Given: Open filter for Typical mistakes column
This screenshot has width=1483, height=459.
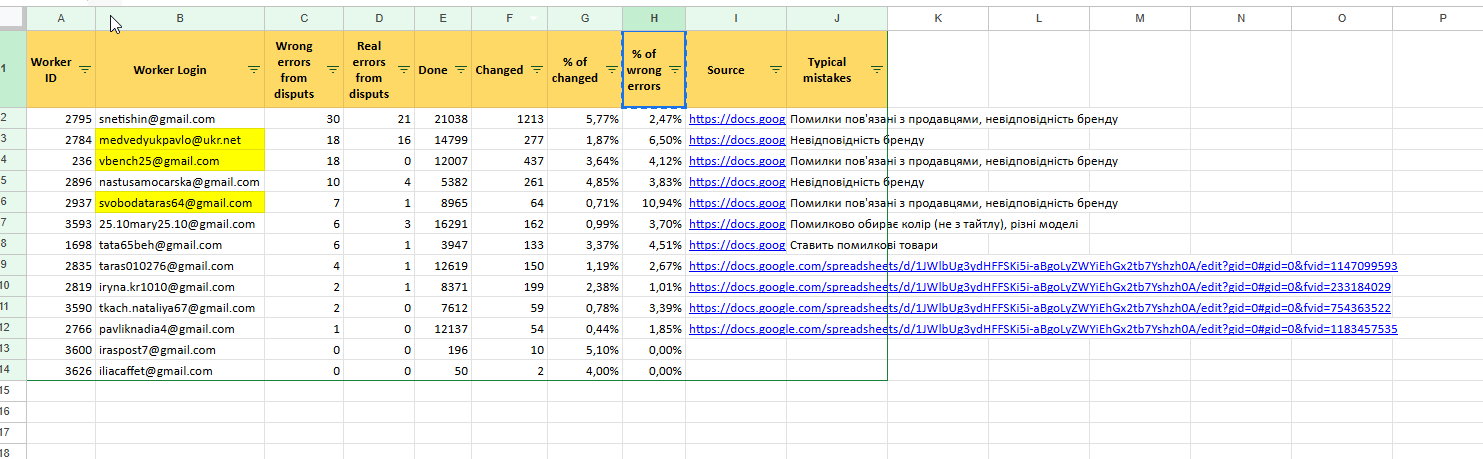Looking at the screenshot, I should (x=877, y=70).
